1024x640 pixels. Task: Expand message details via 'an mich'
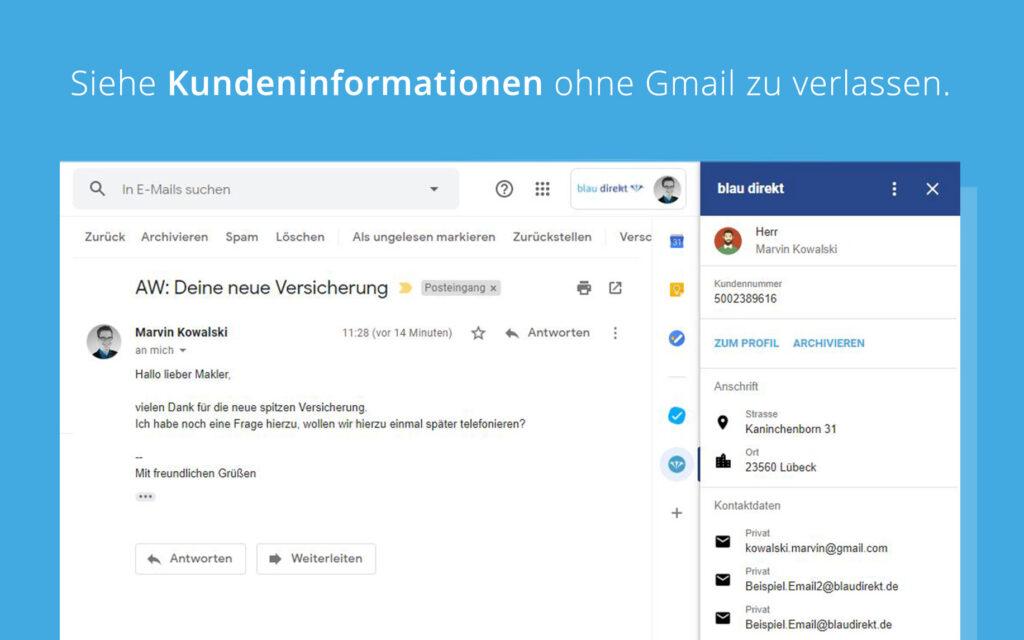coord(160,351)
